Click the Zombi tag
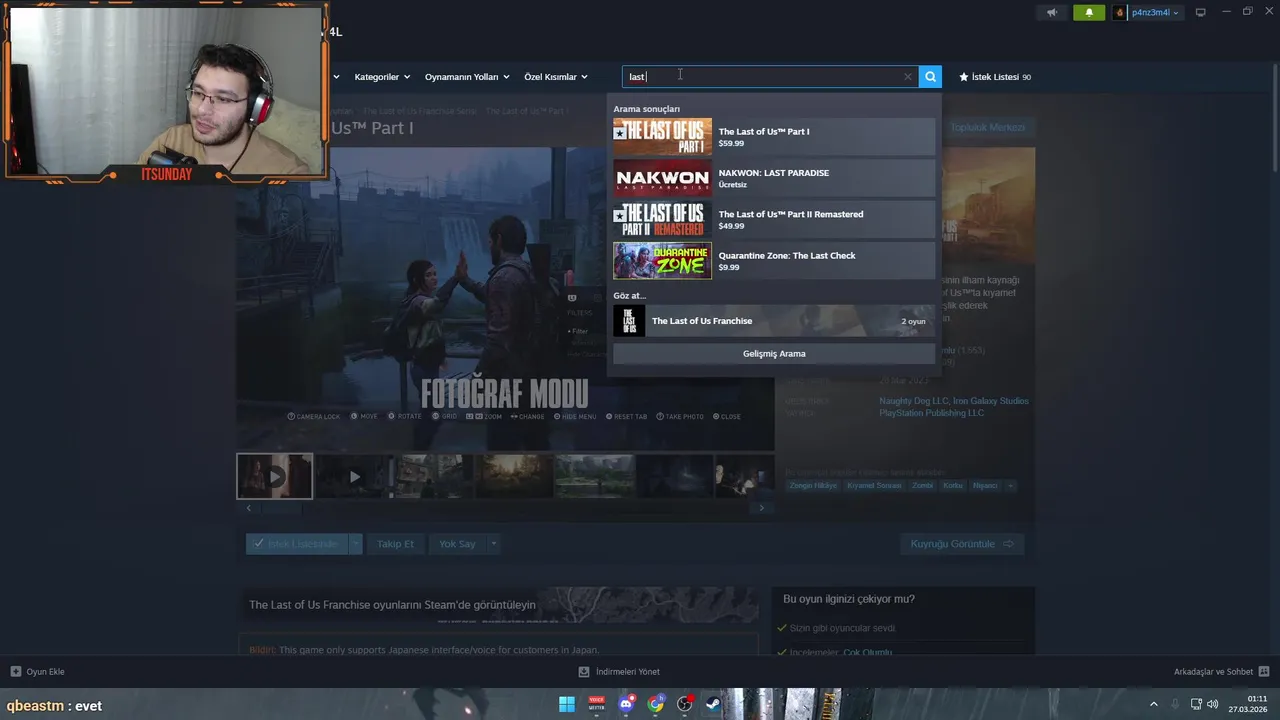Viewport: 1280px width, 720px height. point(922,486)
